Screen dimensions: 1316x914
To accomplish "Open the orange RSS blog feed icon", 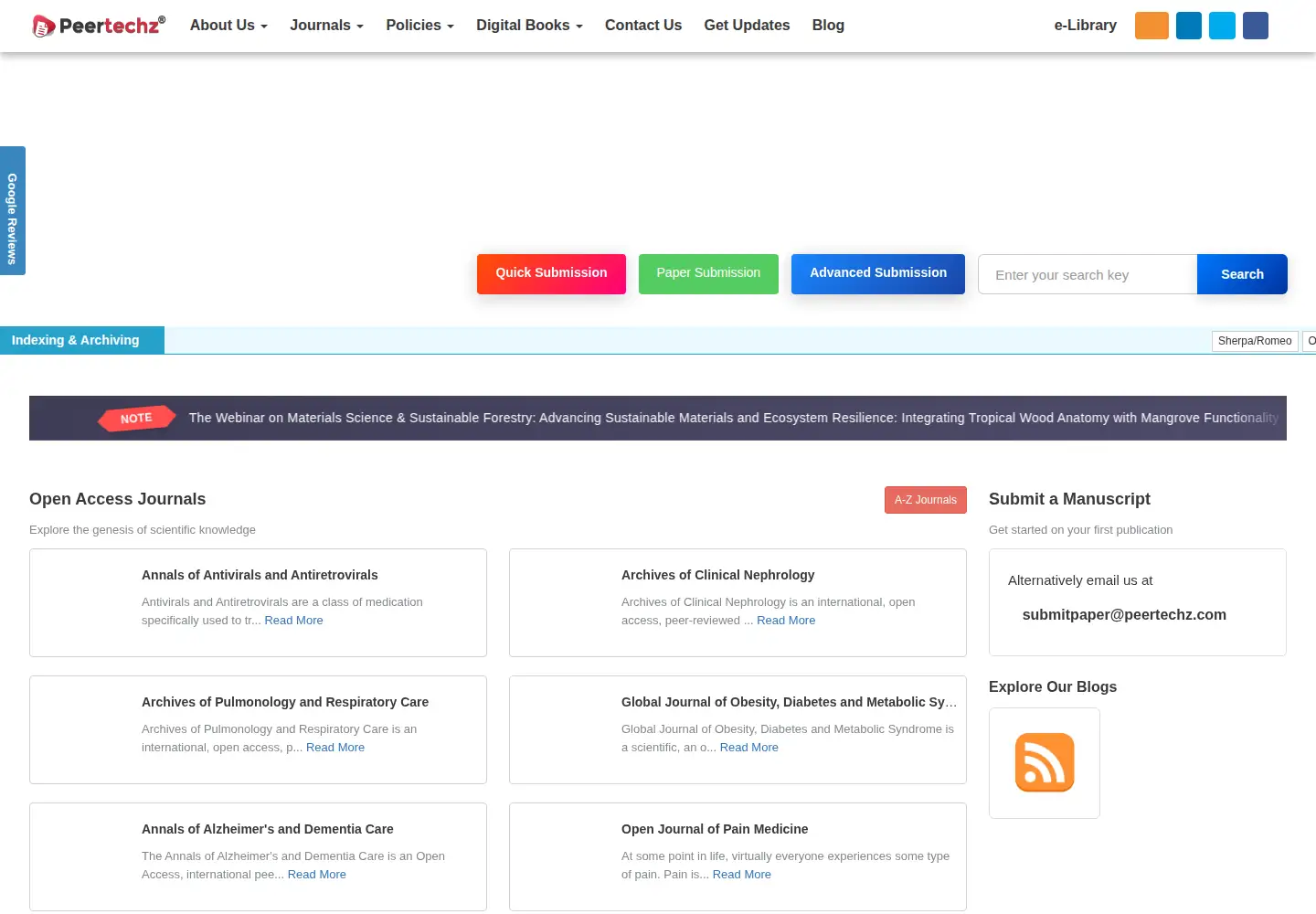I will pos(1045,762).
